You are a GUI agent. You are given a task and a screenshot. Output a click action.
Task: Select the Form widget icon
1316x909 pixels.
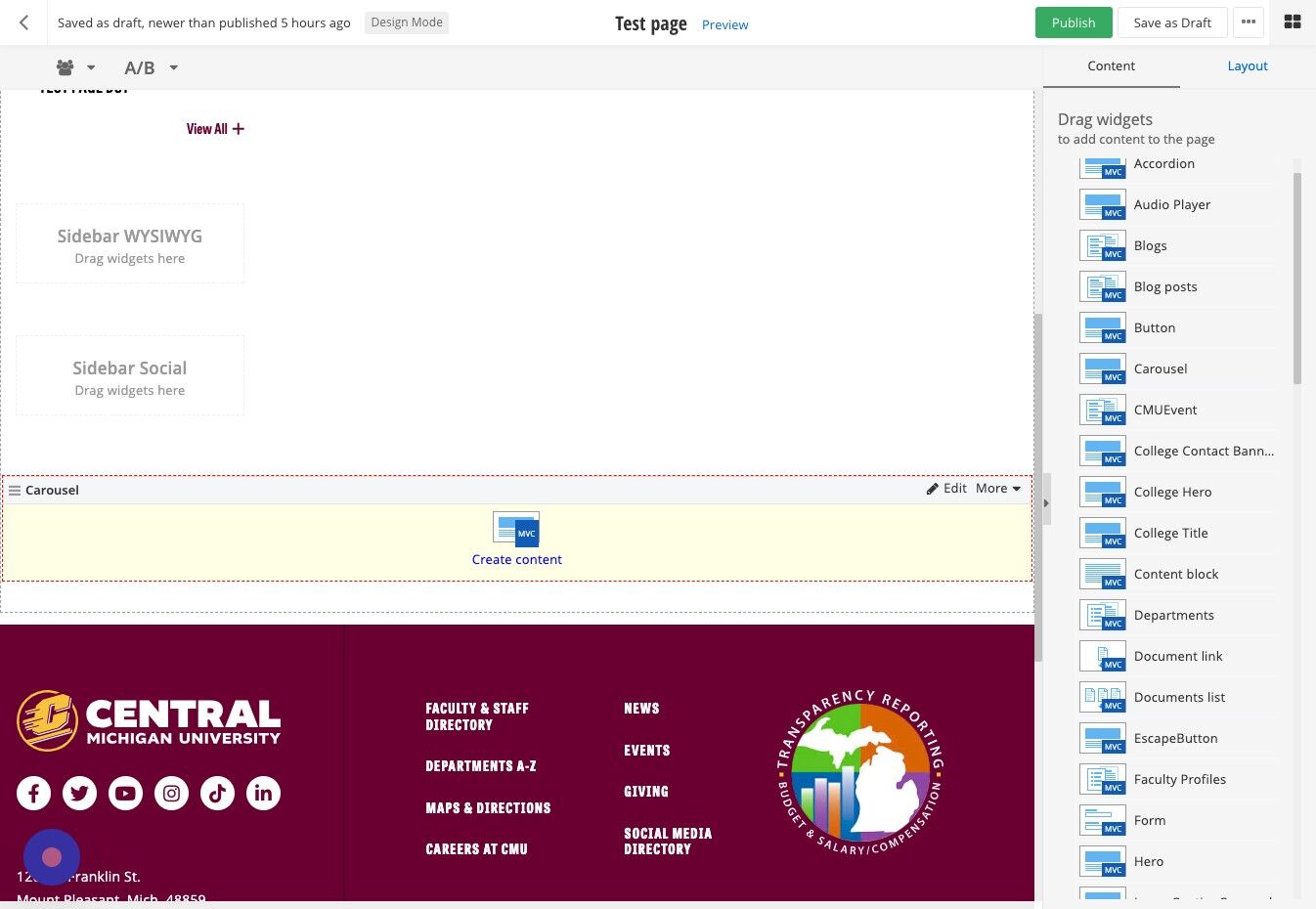pyautogui.click(x=1103, y=820)
